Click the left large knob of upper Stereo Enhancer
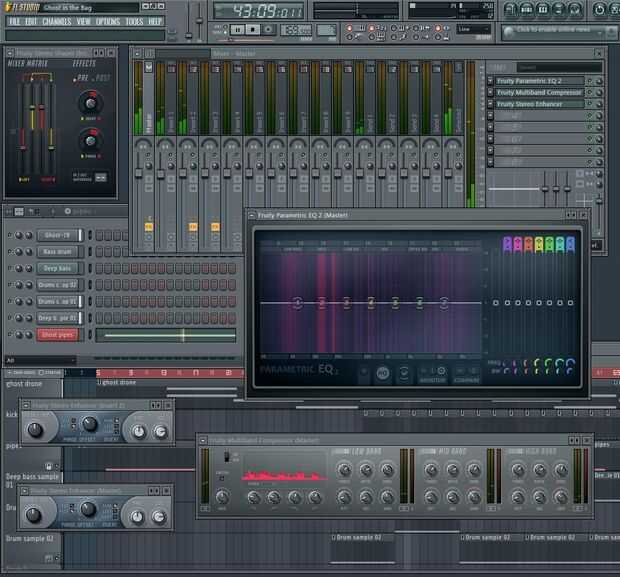This screenshot has width=620, height=577. [35, 429]
